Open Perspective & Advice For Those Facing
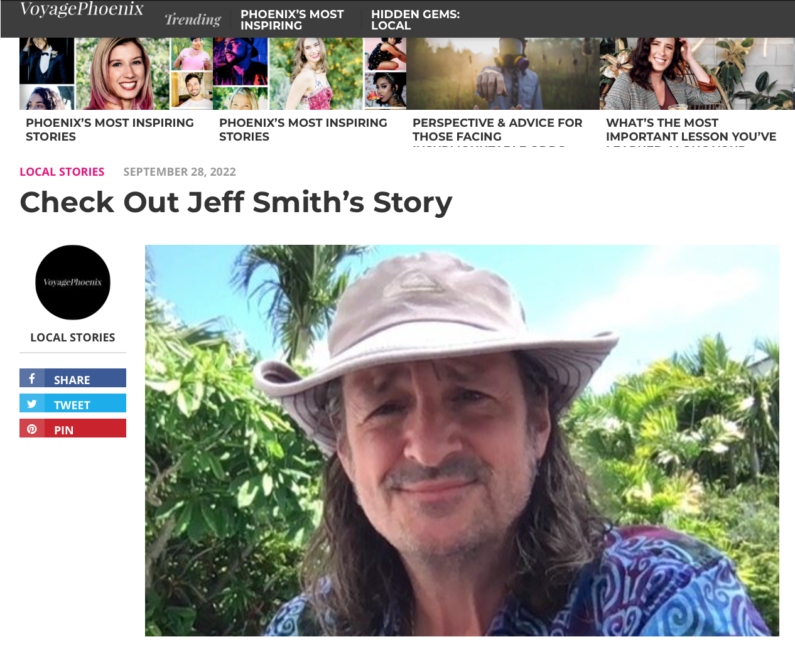Image resolution: width=795 pixels, height=649 pixels. 497,130
